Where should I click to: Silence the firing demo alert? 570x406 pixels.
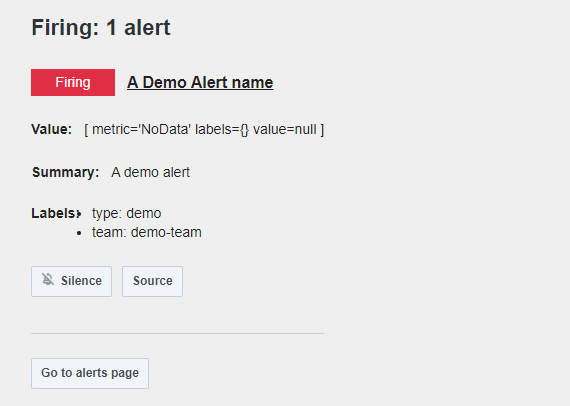click(x=71, y=281)
